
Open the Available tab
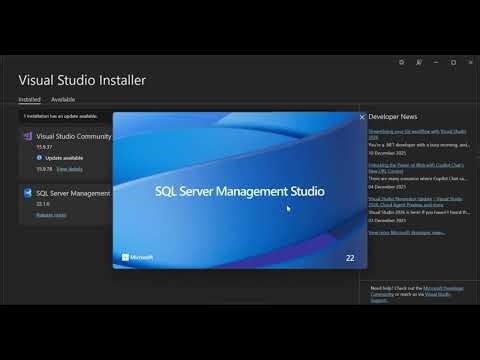pyautogui.click(x=63, y=99)
